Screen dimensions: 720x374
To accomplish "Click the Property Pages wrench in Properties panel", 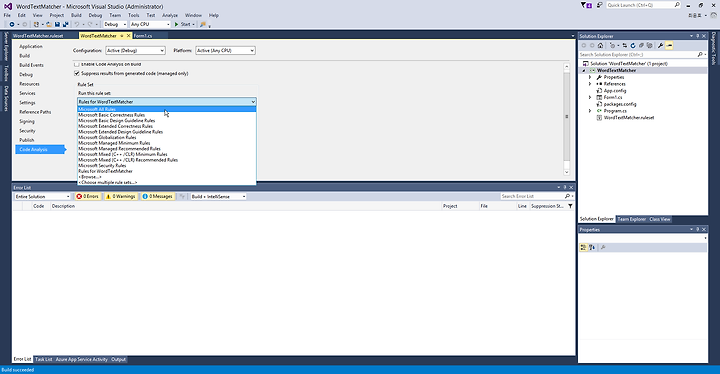I will coord(603,248).
